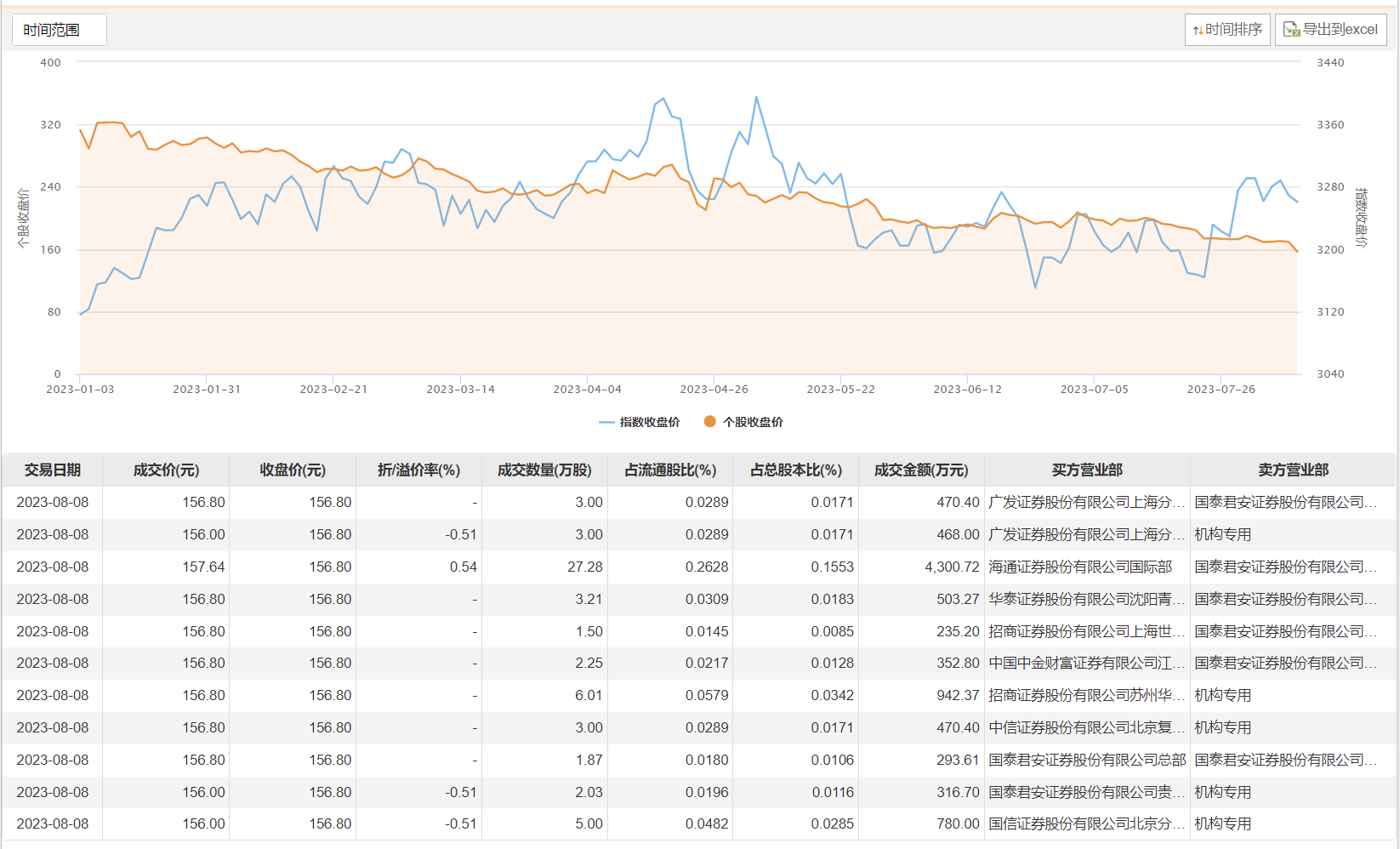1400x849 pixels.
Task: Click the 942.37 amount cell
Action: pyautogui.click(x=958, y=695)
